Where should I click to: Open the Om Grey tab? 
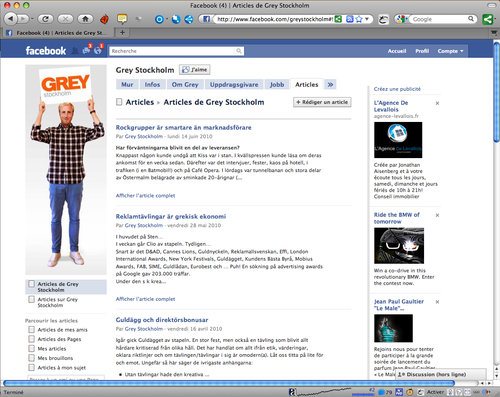(185, 84)
